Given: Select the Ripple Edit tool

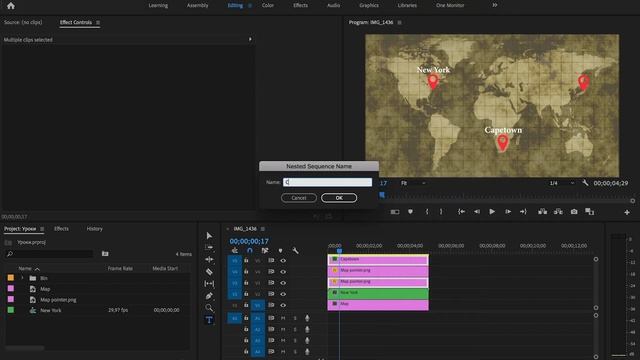Looking at the screenshot, I should coord(209,259).
